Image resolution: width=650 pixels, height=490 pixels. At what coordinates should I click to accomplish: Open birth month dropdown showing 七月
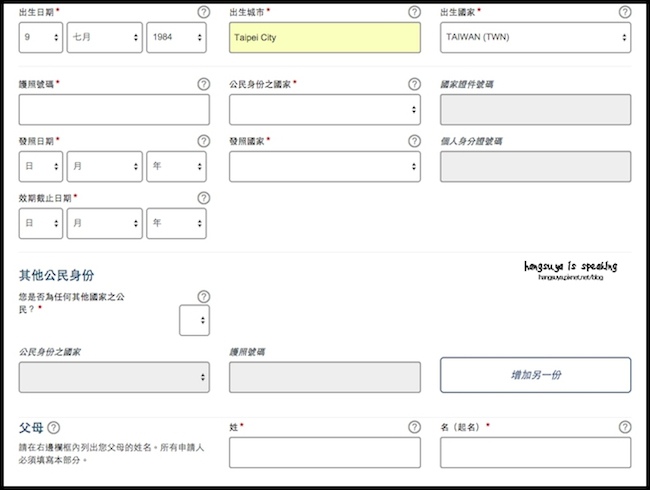(104, 37)
